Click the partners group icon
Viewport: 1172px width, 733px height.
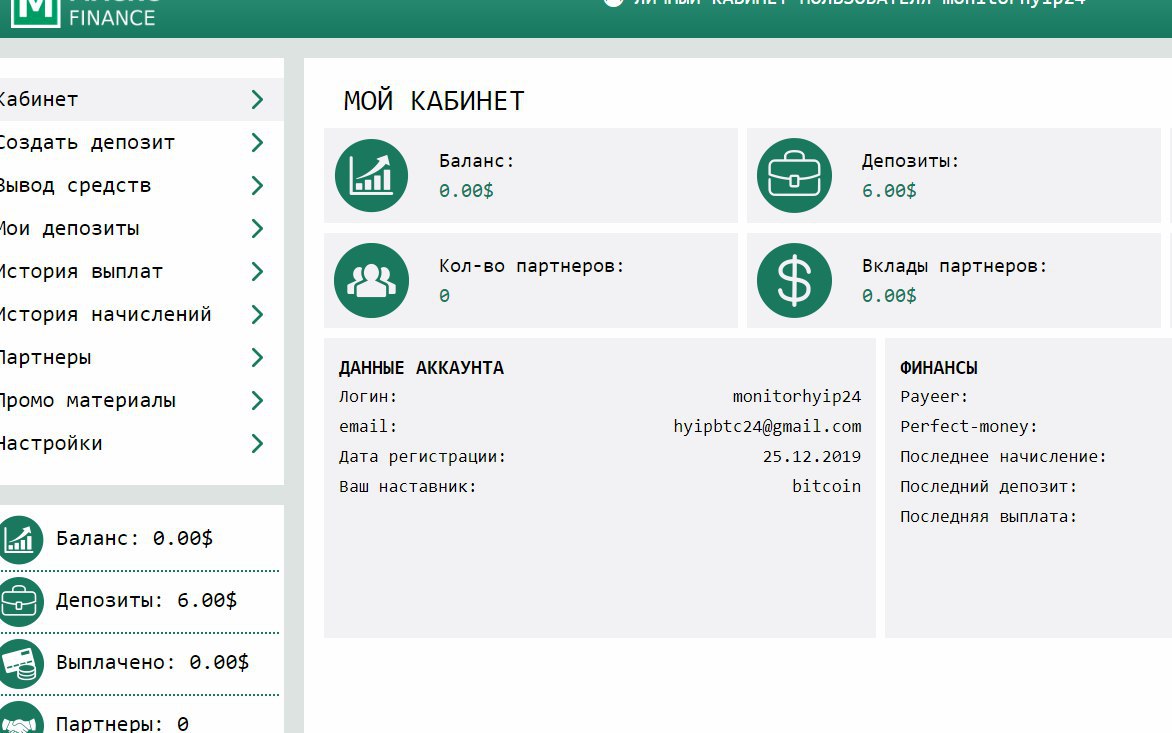(371, 280)
